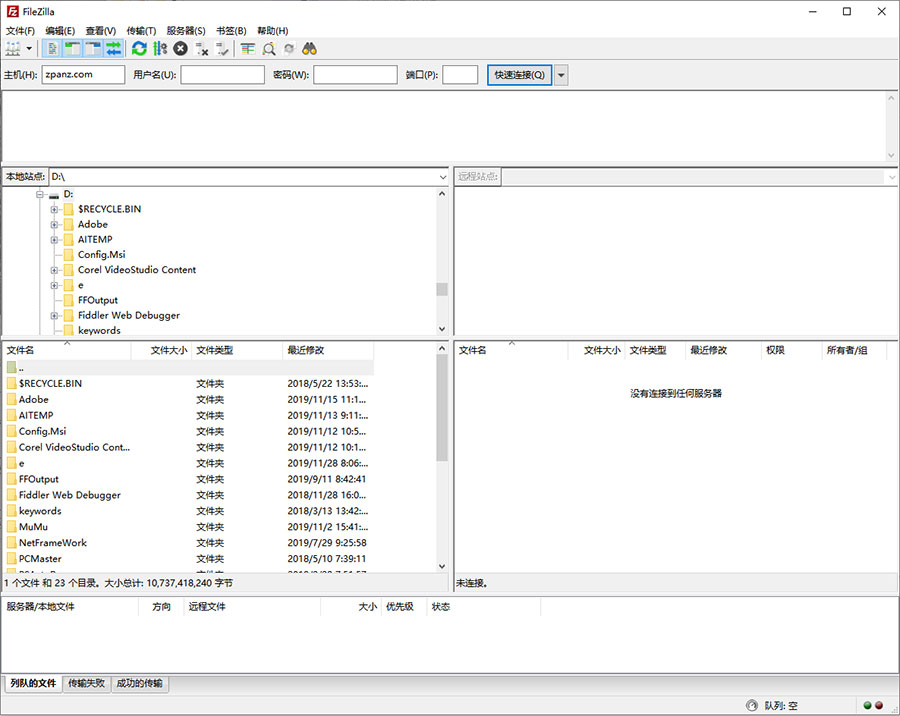This screenshot has width=900, height=716.
Task: Switch to 传输失败 tab
Action: click(86, 683)
